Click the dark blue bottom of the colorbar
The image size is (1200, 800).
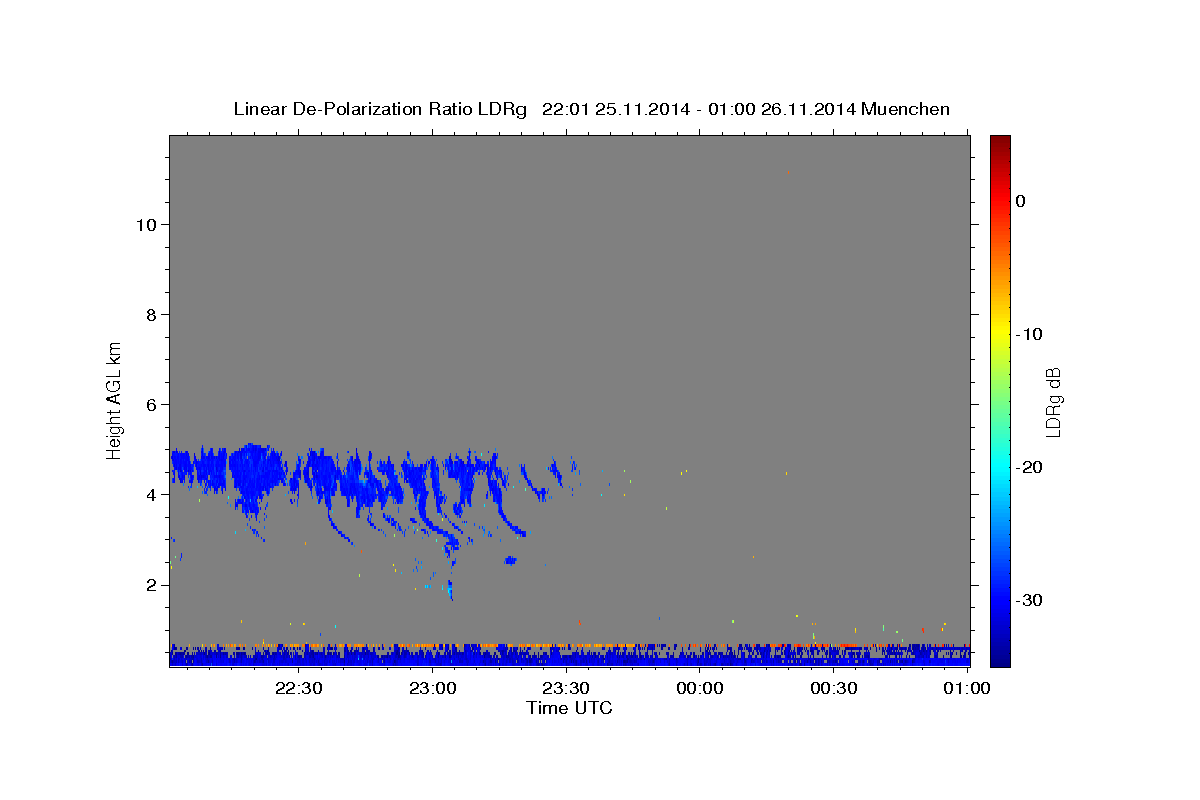click(x=1000, y=655)
